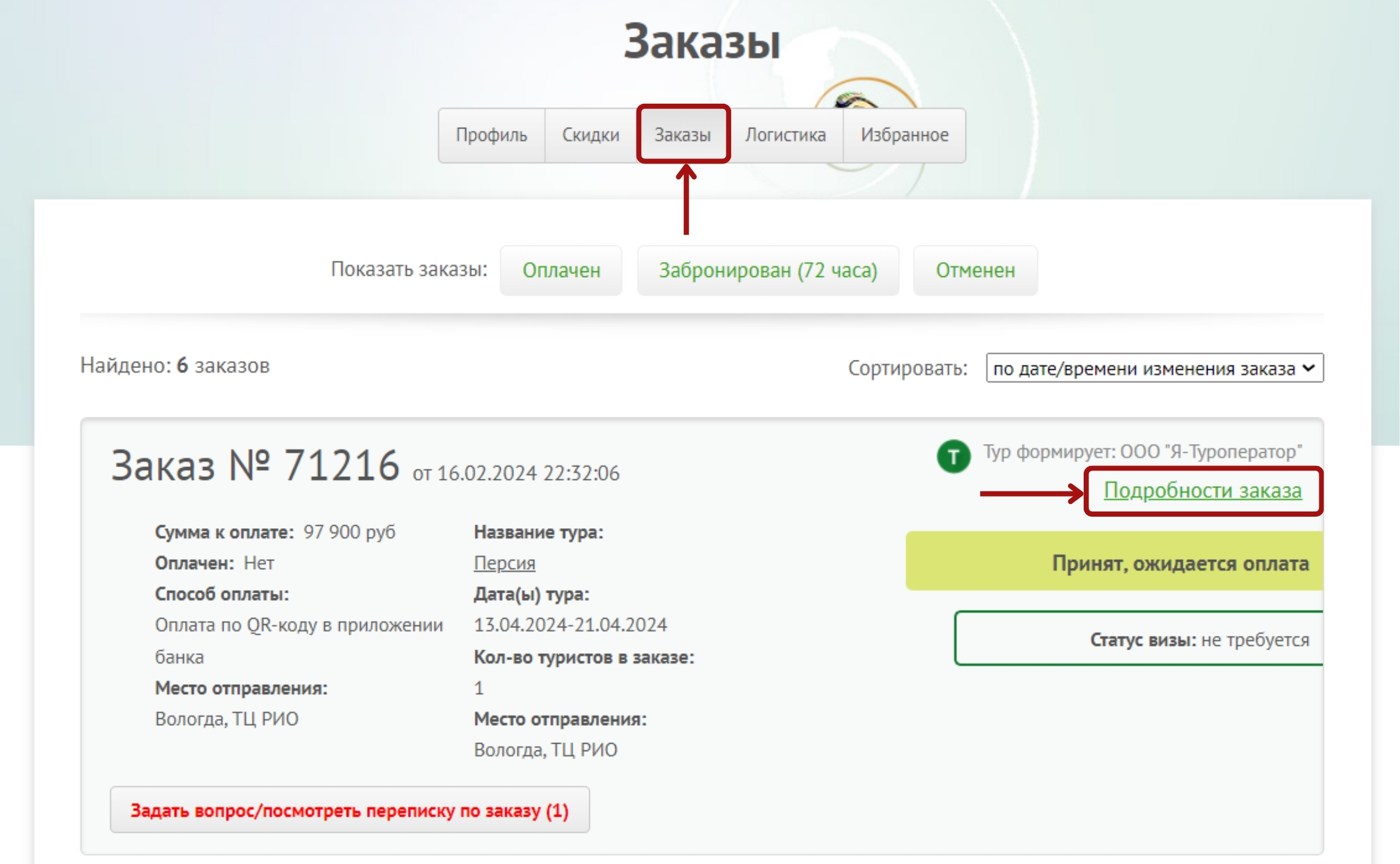
Task: Open the Логистика tab
Action: pos(785,135)
